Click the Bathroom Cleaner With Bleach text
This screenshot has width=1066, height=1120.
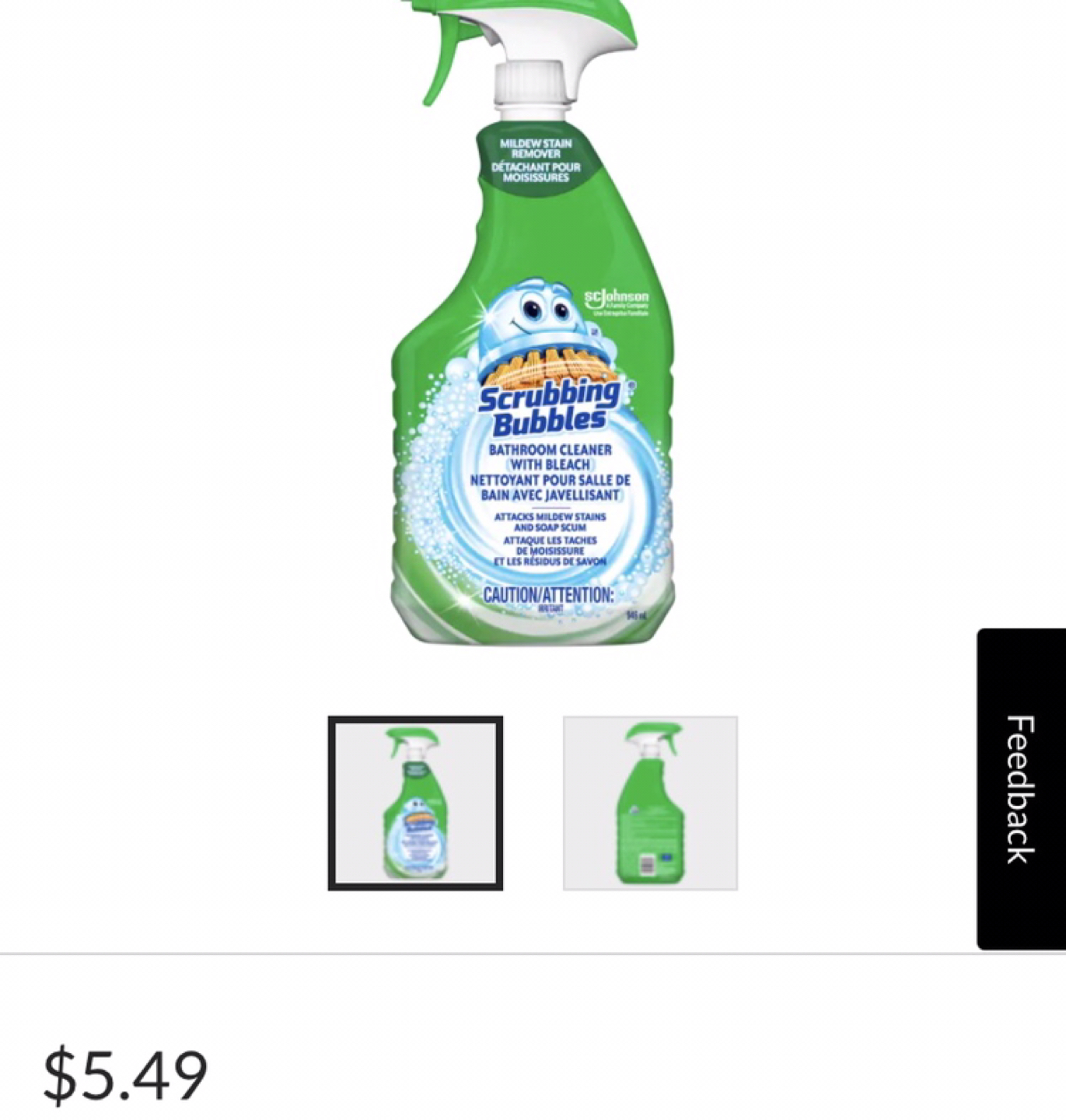tap(550, 457)
